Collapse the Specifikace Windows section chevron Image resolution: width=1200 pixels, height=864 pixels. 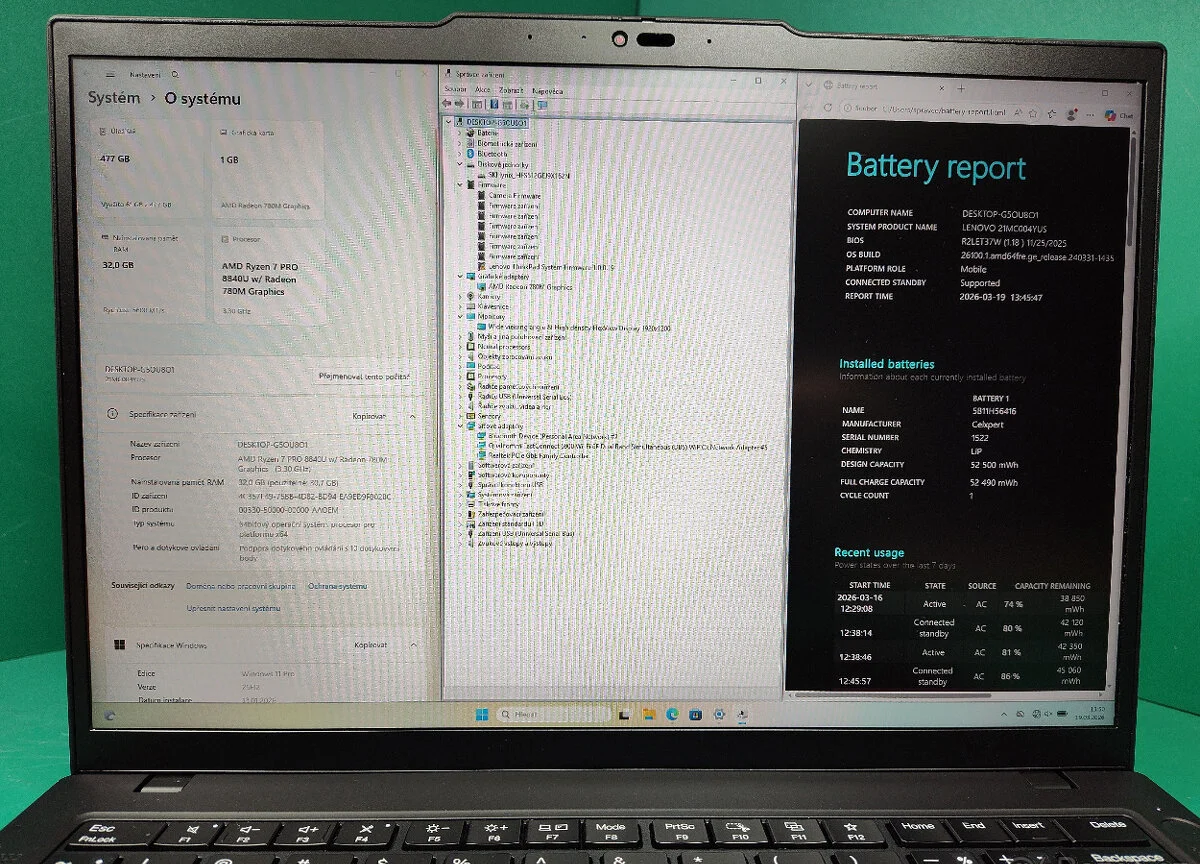[414, 646]
